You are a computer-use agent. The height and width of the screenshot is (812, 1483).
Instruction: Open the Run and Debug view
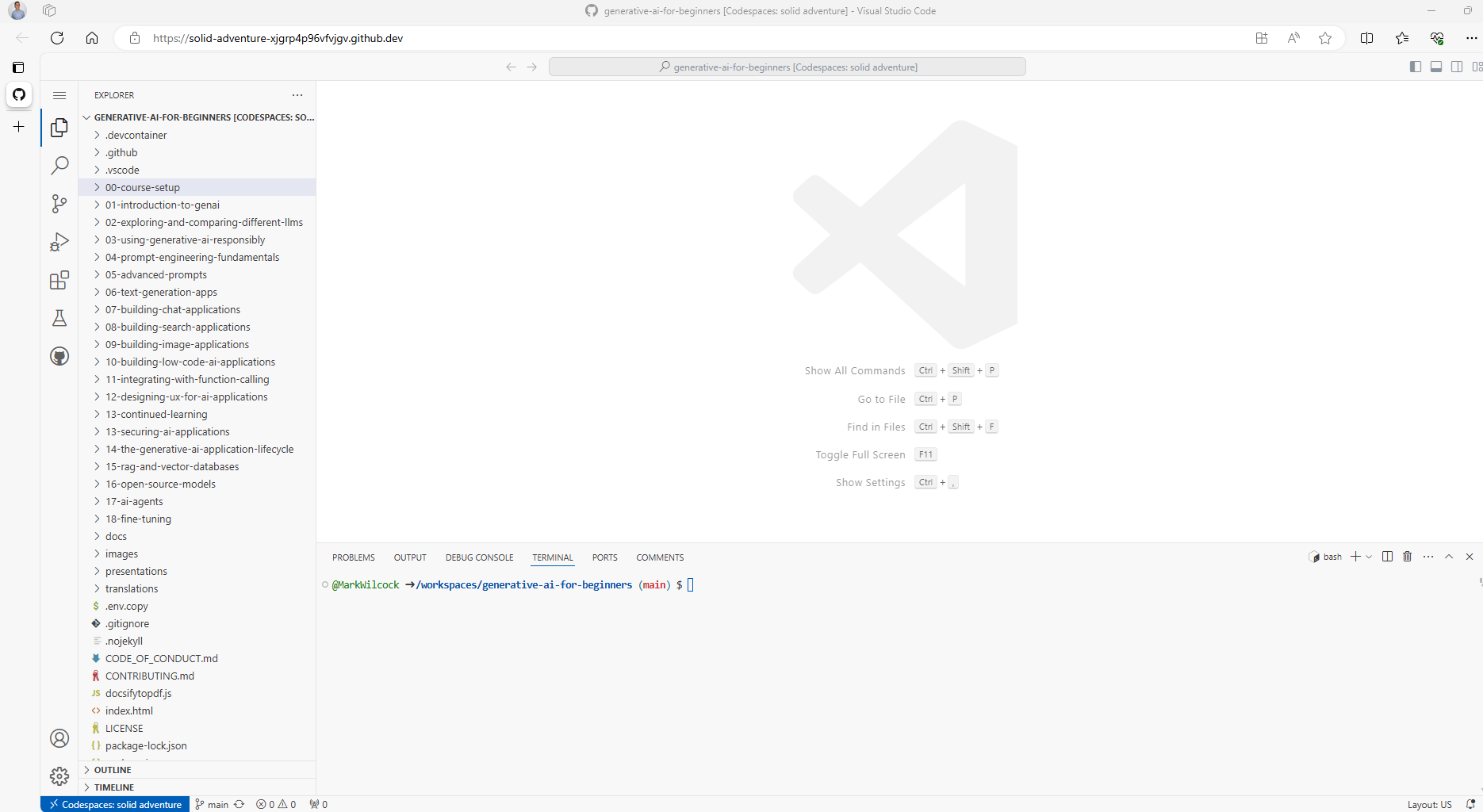tap(59, 242)
